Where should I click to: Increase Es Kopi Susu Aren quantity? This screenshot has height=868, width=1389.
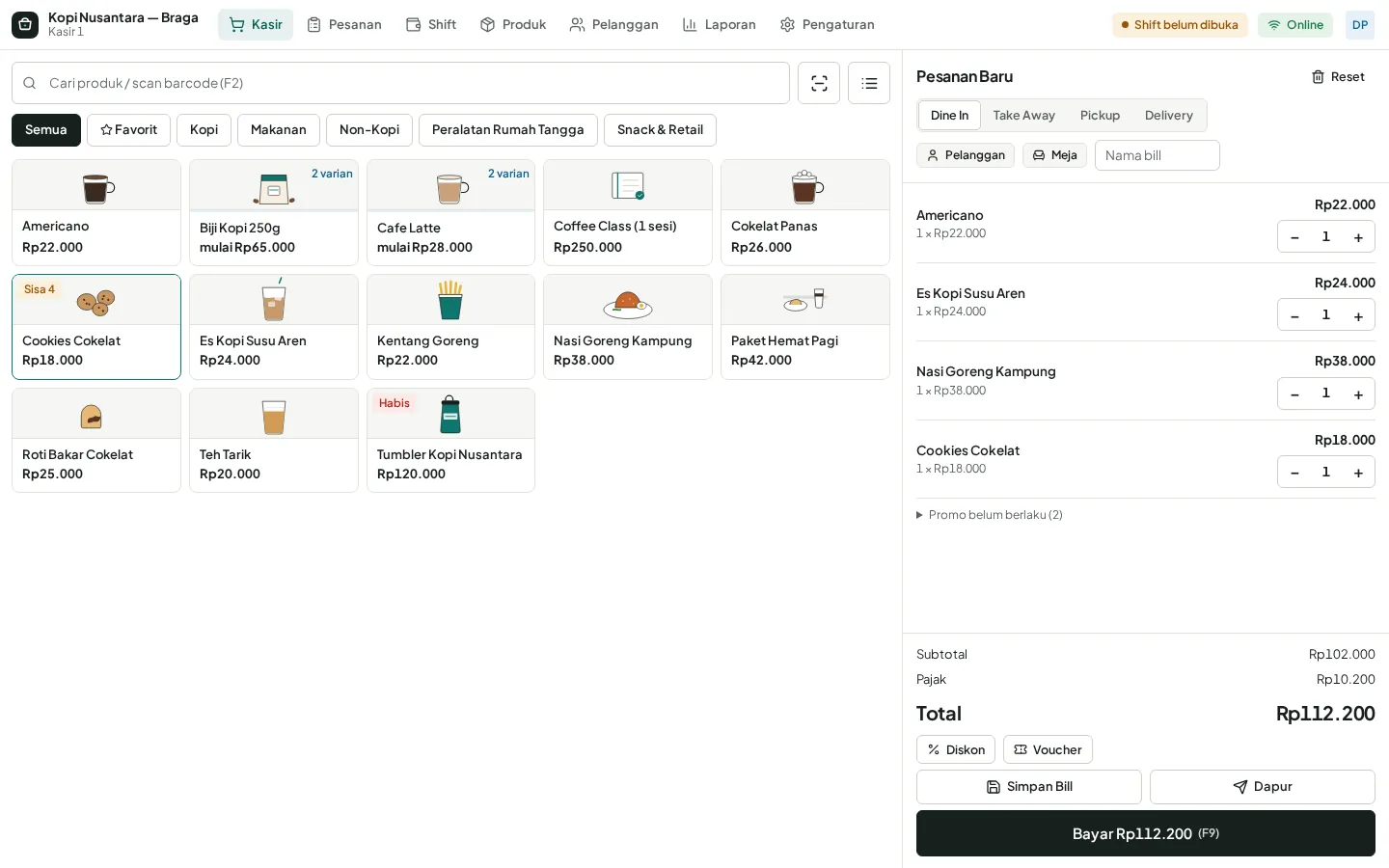(x=1358, y=315)
